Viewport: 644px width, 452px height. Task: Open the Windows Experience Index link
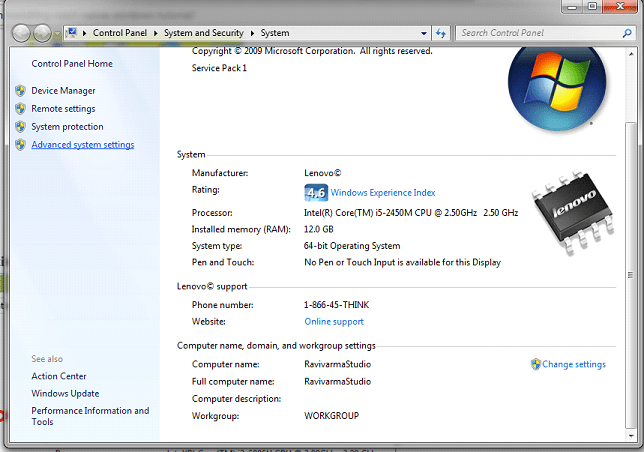tap(383, 193)
